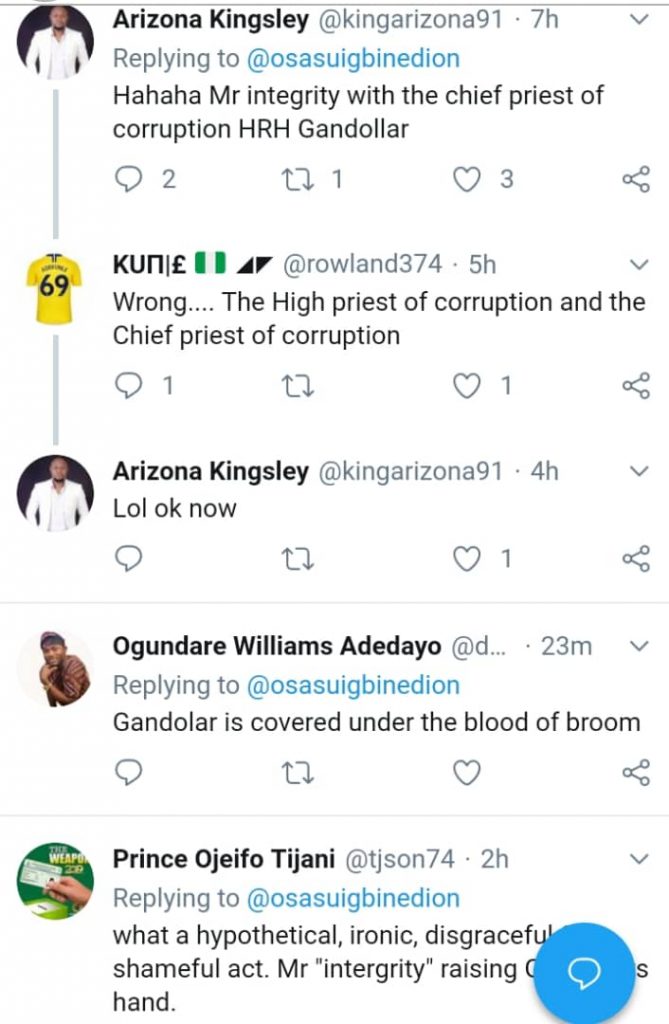Reply to the 'Lol ok now' tweet

tap(129, 559)
